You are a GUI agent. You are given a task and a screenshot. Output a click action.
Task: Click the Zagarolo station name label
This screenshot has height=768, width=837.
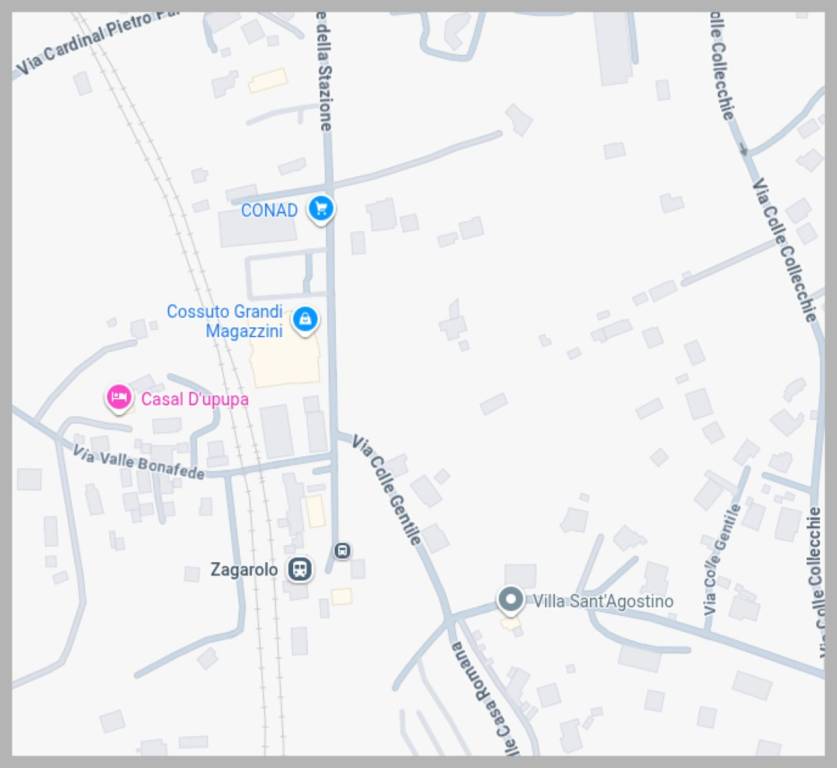(244, 569)
